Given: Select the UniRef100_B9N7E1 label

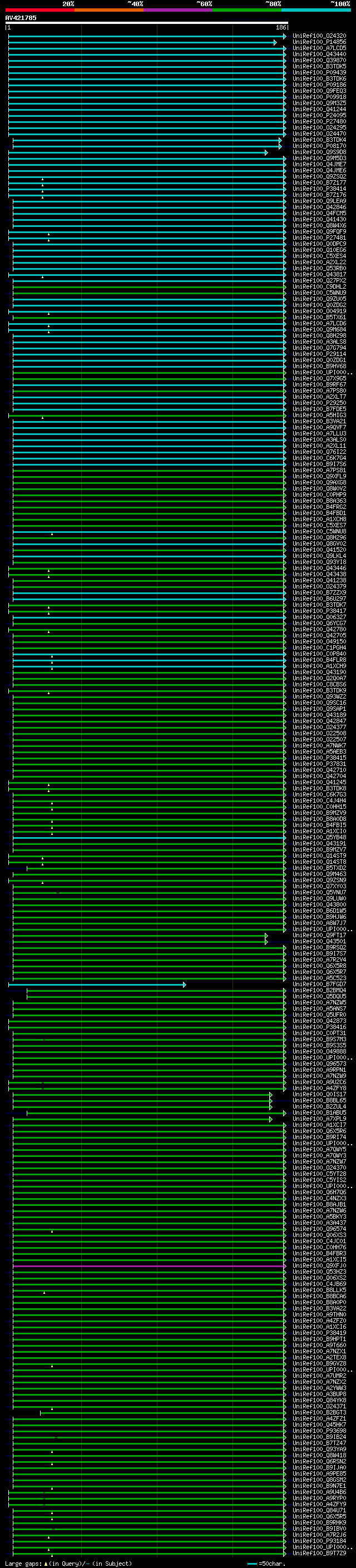Looking at the screenshot, I should click(319, 1486).
